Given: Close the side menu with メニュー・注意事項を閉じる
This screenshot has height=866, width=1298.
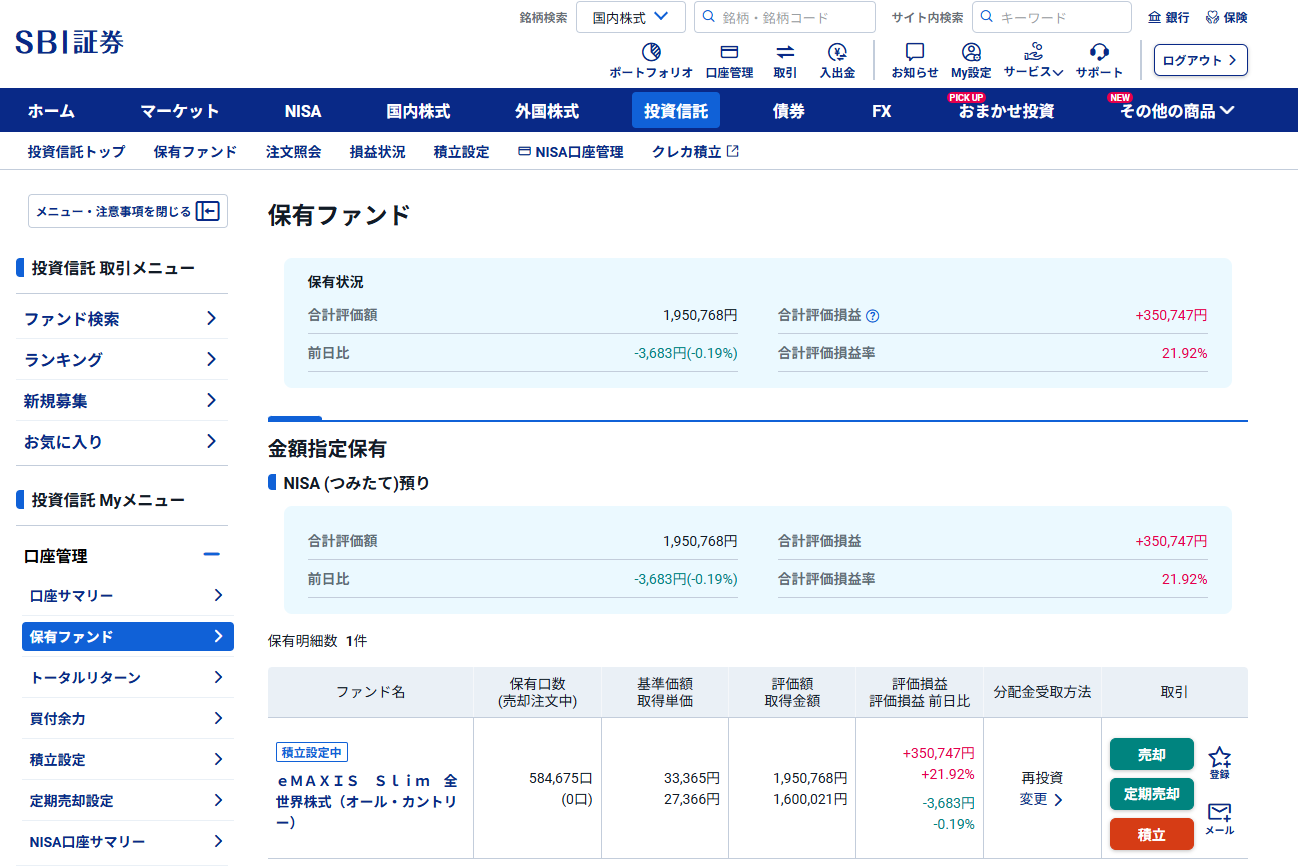Looking at the screenshot, I should point(127,211).
